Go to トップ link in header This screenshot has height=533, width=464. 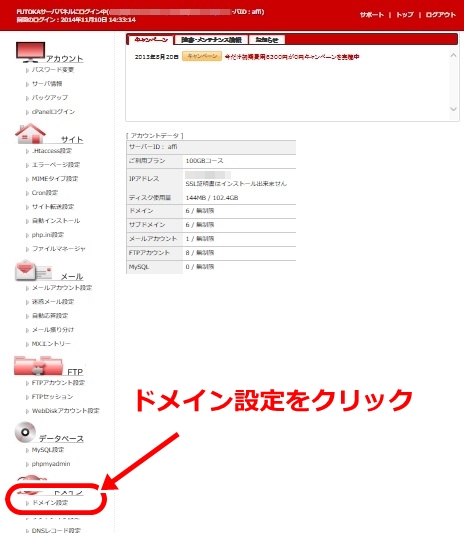click(405, 15)
